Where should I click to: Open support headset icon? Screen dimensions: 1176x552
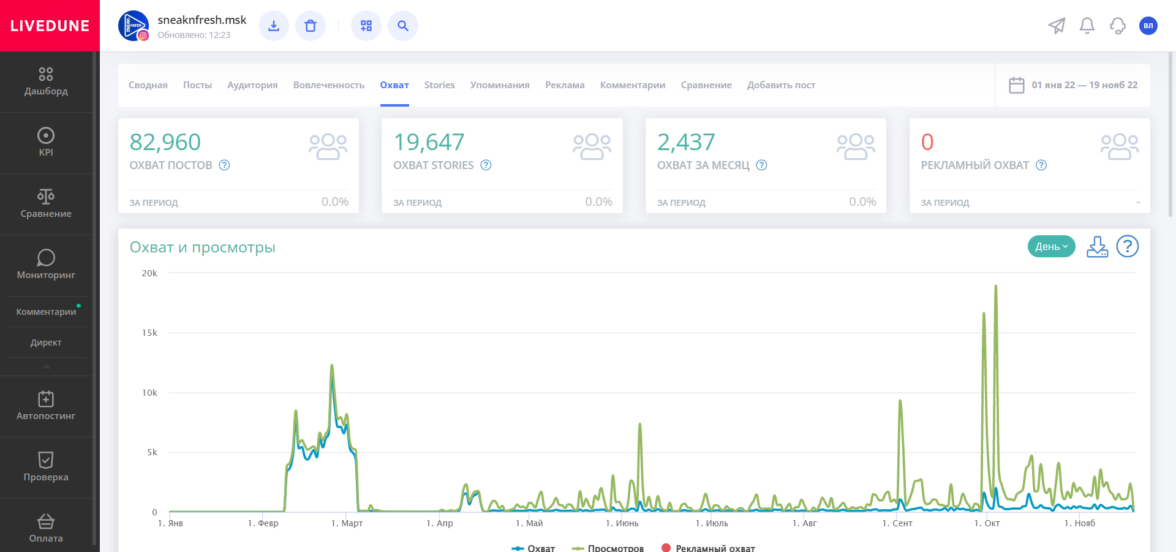(x=1118, y=26)
